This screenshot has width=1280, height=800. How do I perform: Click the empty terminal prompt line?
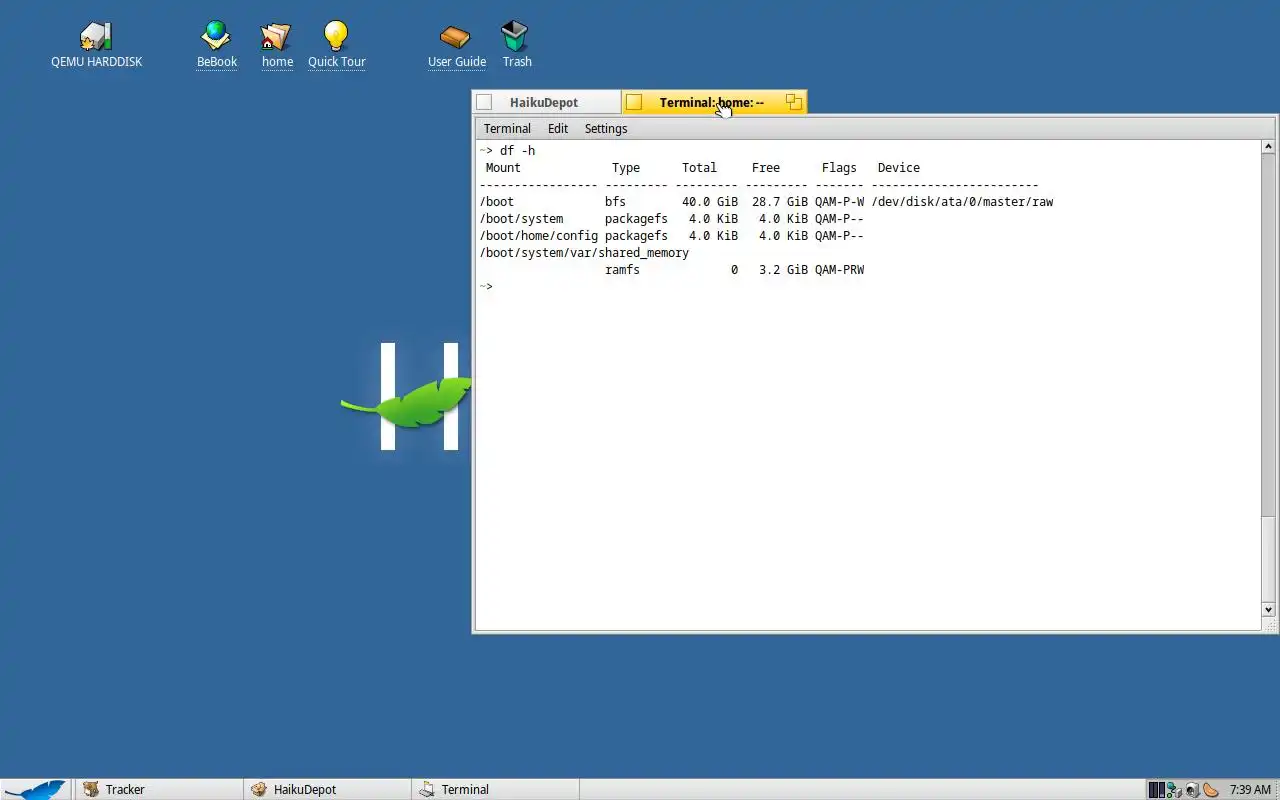pyautogui.click(x=869, y=287)
